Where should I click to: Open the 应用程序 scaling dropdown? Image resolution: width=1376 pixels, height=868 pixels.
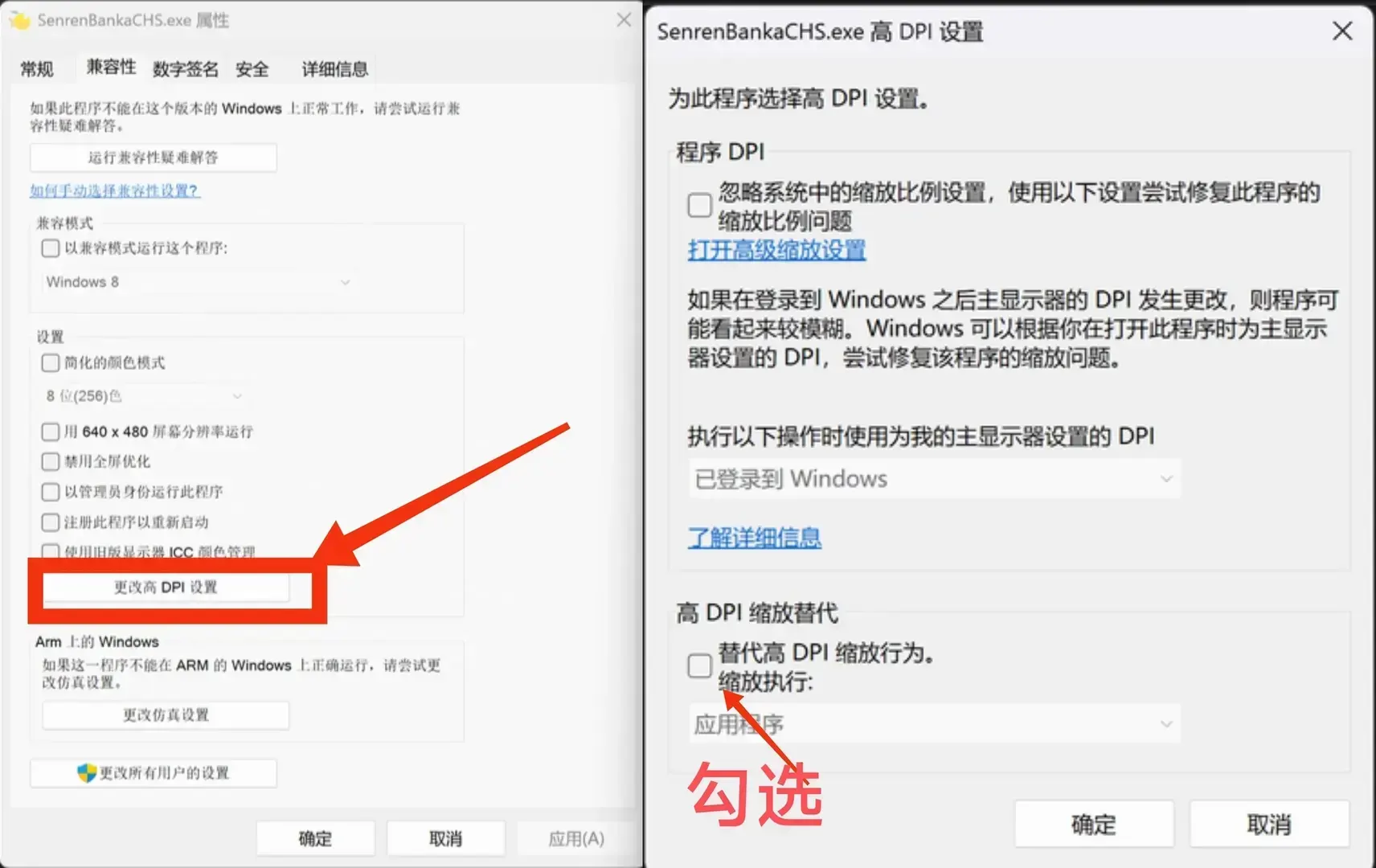click(935, 724)
